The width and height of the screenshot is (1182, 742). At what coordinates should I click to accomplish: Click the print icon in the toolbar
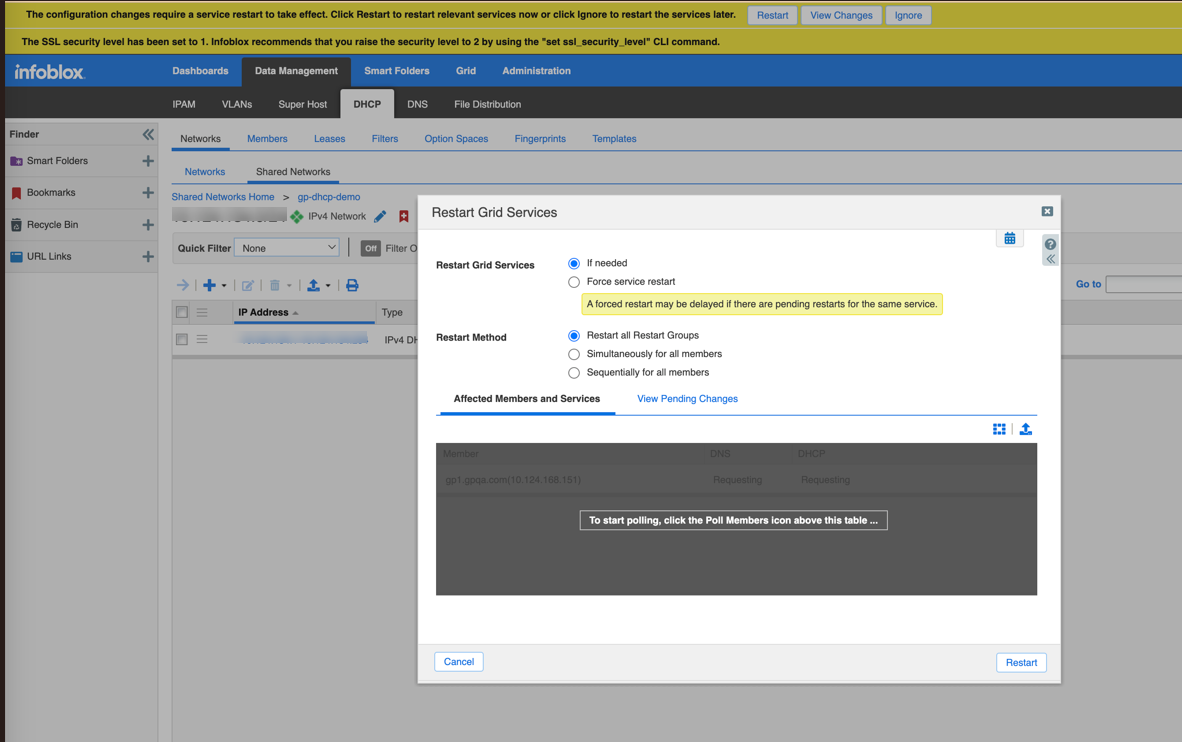tap(352, 285)
